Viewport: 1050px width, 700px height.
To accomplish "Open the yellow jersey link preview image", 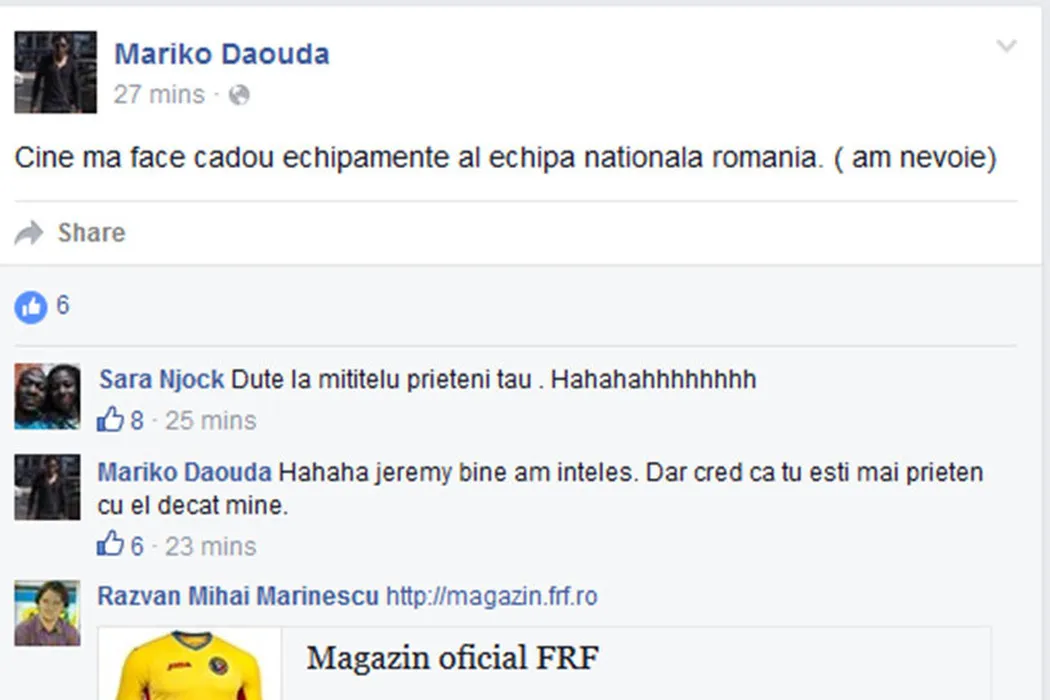I will point(190,664).
